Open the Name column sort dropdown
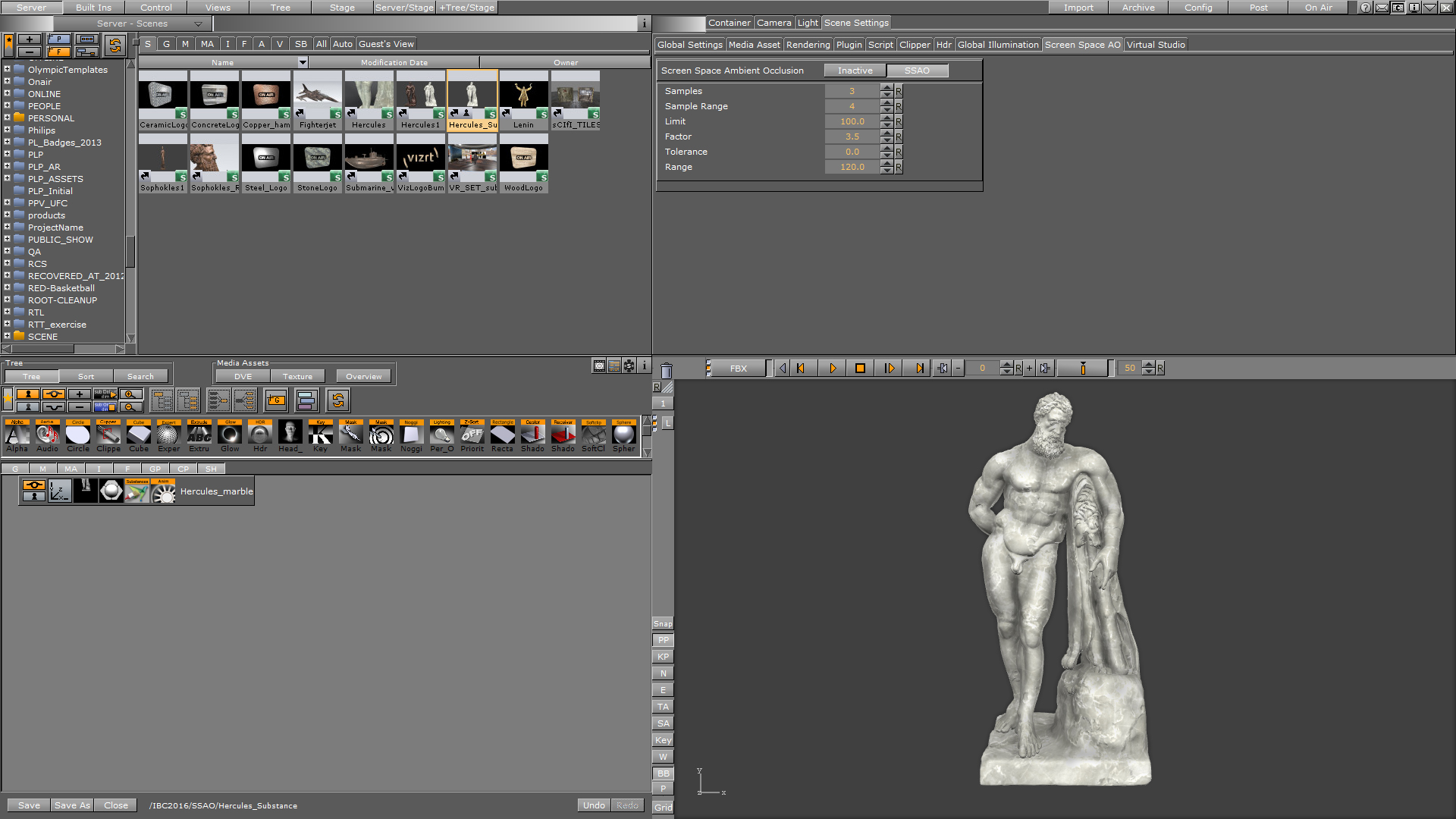Screen dimensions: 1456x819 click(x=303, y=62)
